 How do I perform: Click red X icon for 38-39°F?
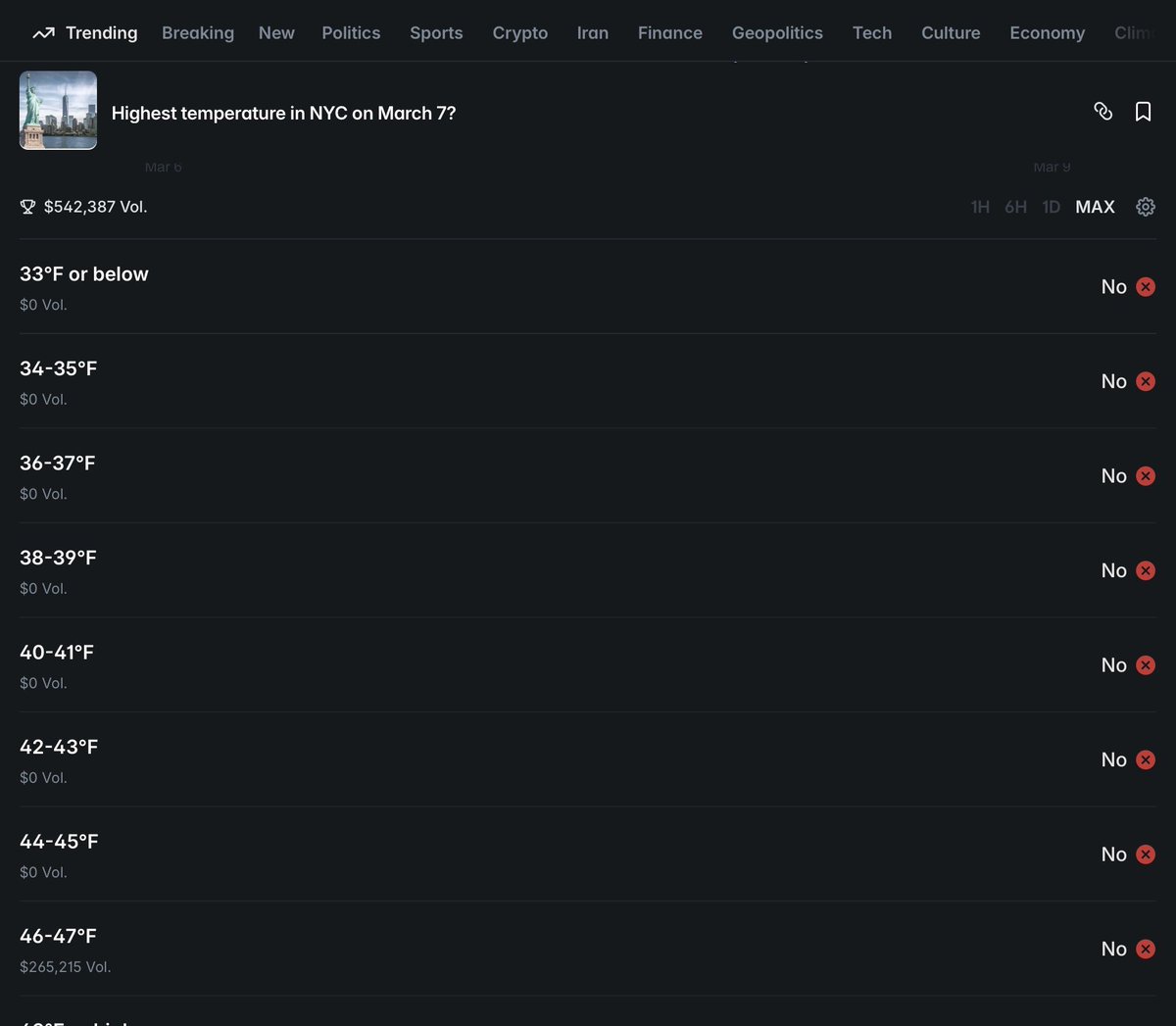click(x=1145, y=570)
